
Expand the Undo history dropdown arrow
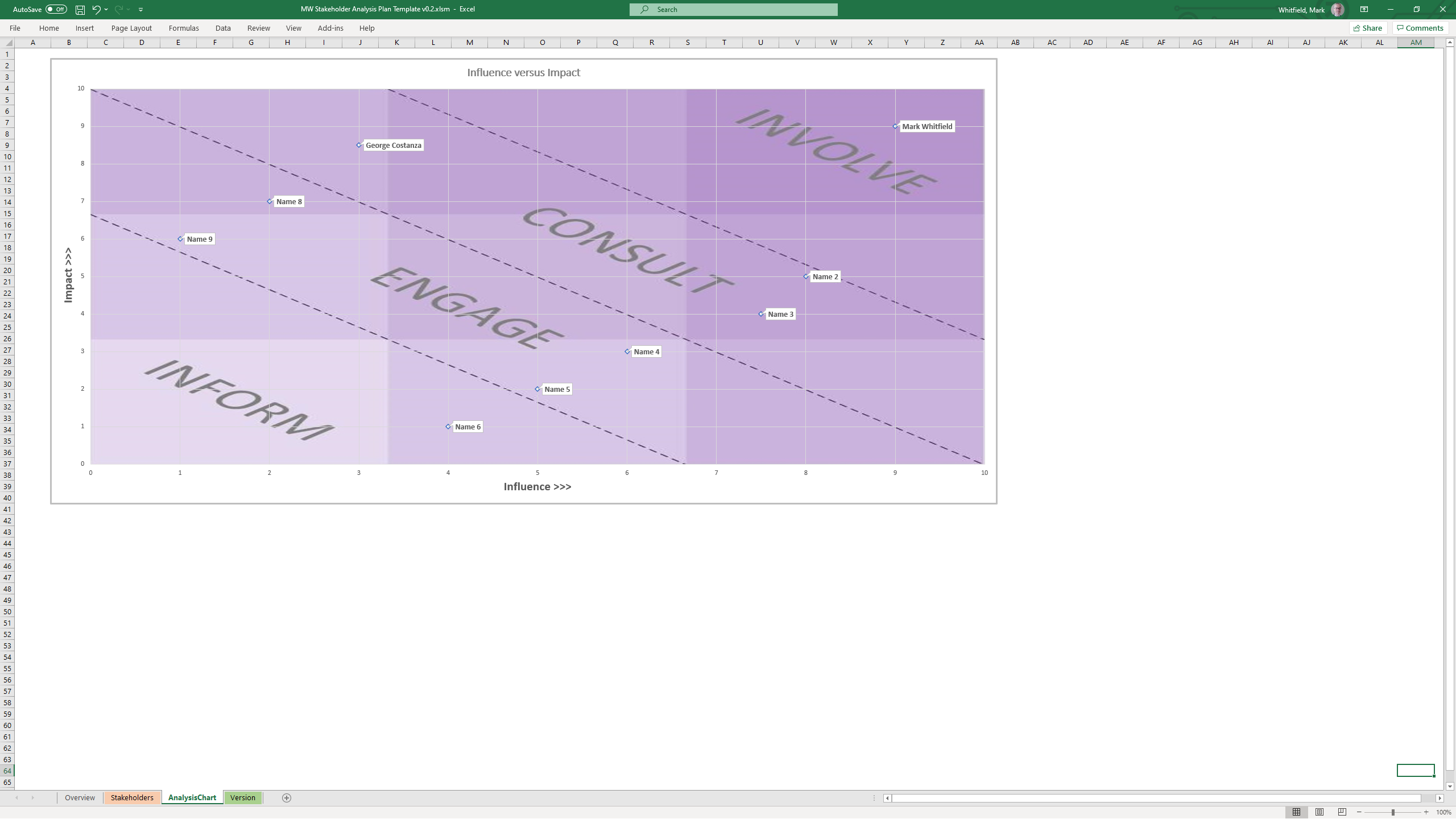tap(106, 10)
